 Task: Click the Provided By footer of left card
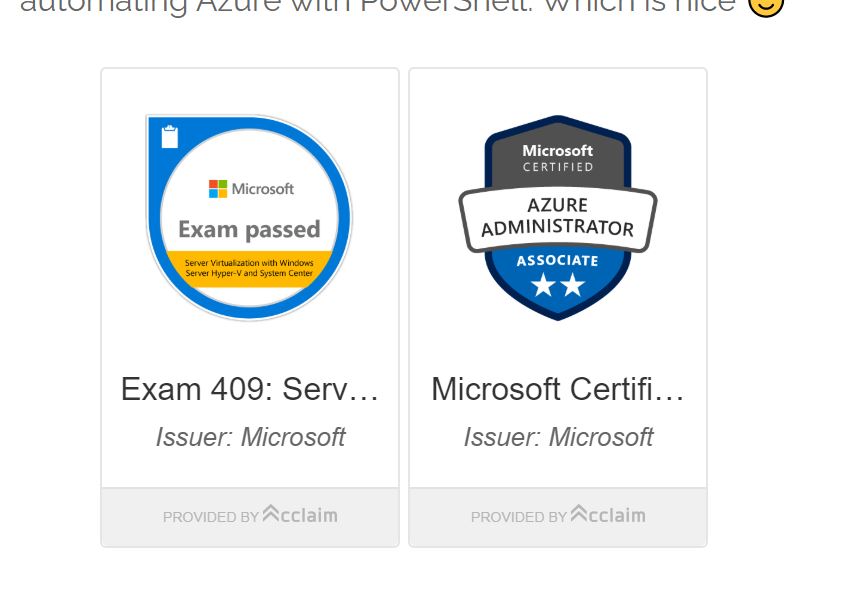[x=250, y=517]
